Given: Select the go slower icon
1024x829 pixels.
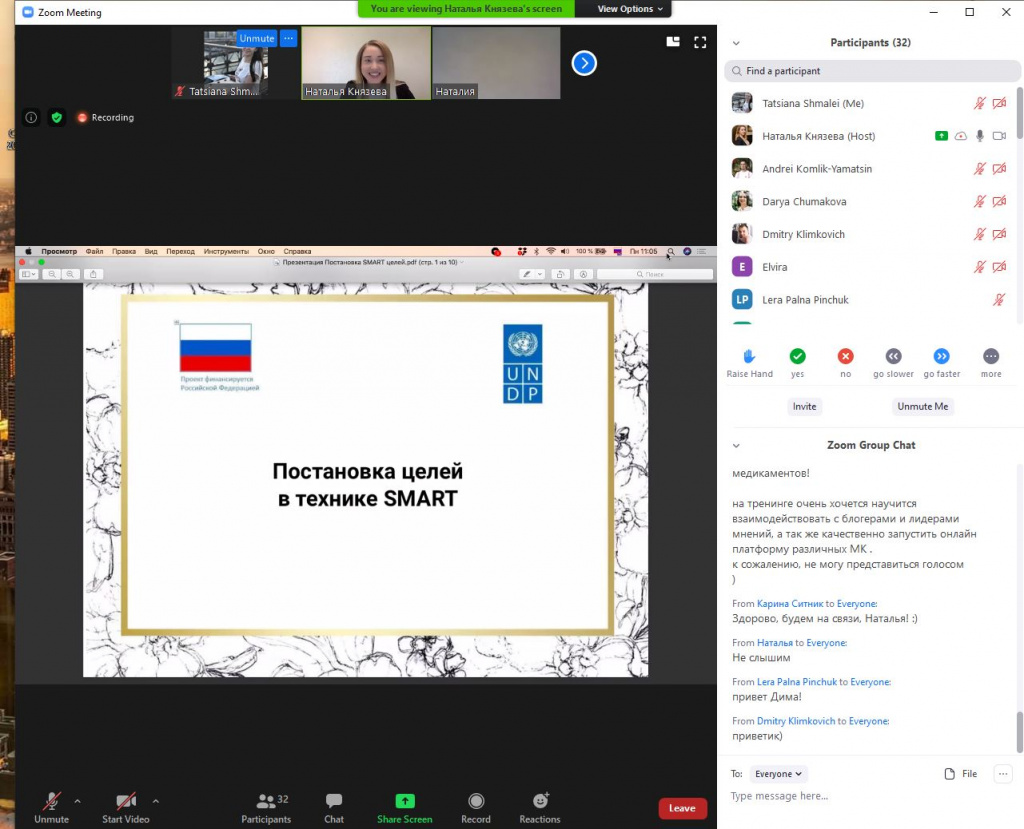Looking at the screenshot, I should [x=893, y=356].
